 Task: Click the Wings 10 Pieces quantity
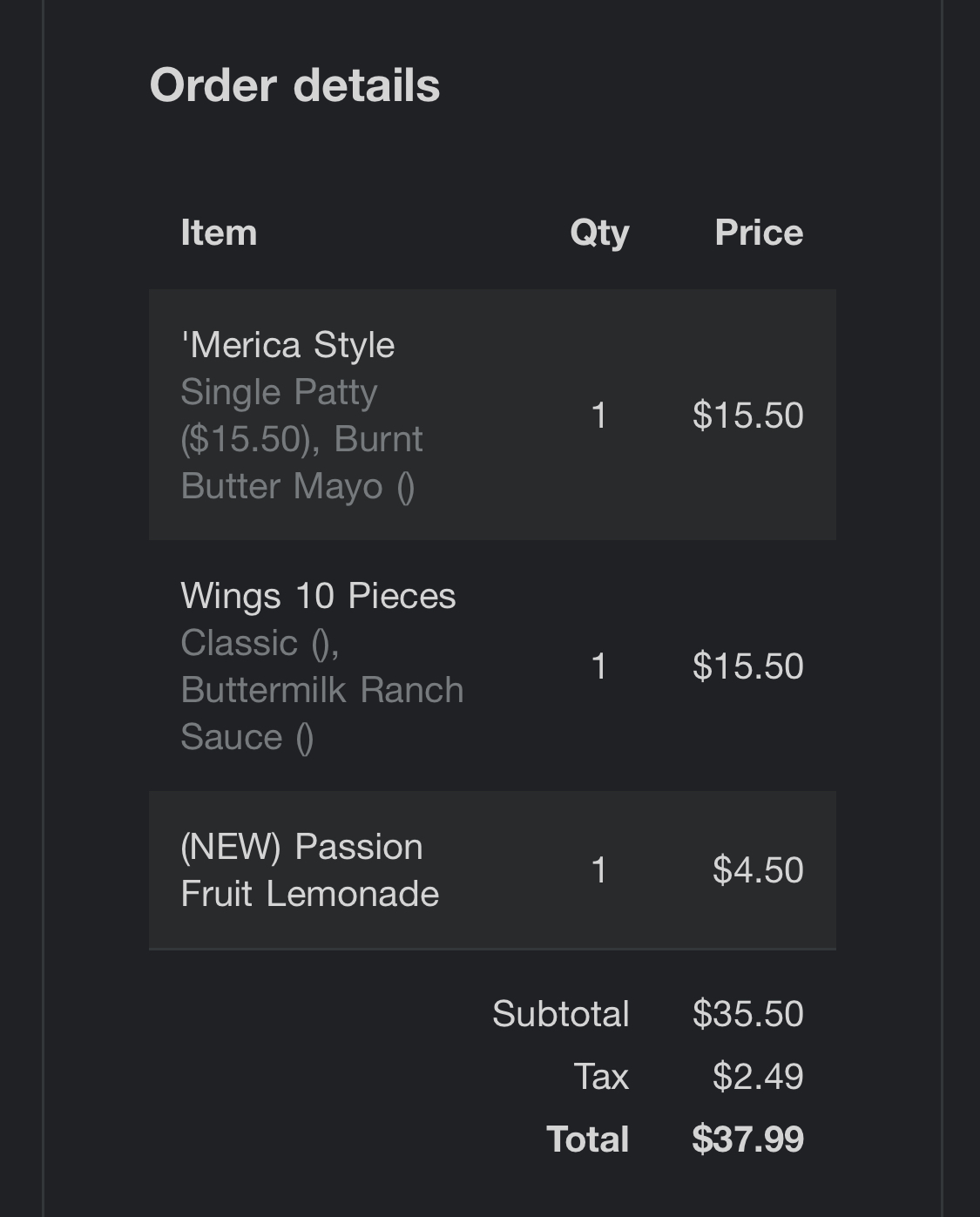click(598, 666)
